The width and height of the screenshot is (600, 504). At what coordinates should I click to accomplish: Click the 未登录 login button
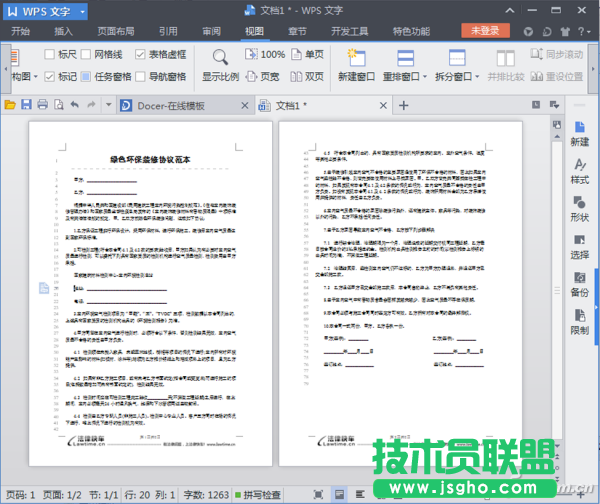486,31
